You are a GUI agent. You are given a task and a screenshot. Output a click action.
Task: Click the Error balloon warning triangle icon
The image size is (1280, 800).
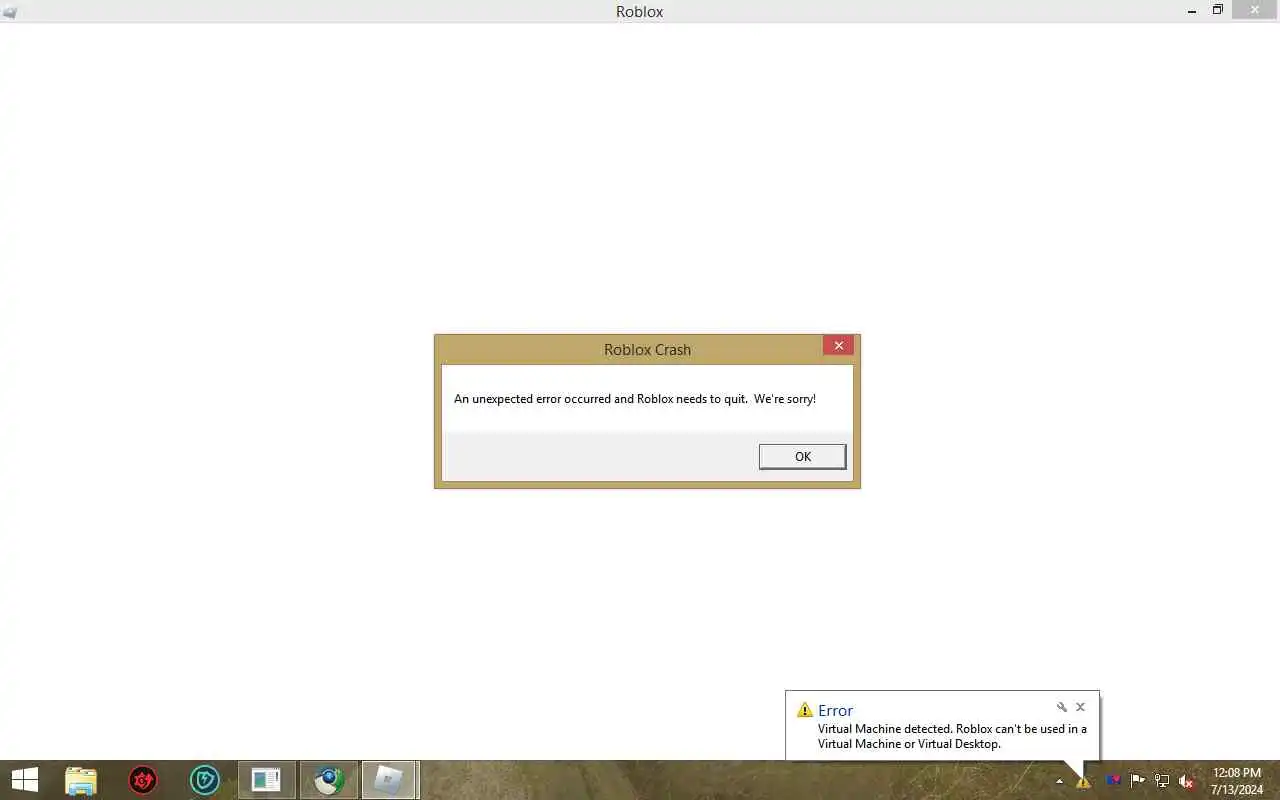click(804, 710)
